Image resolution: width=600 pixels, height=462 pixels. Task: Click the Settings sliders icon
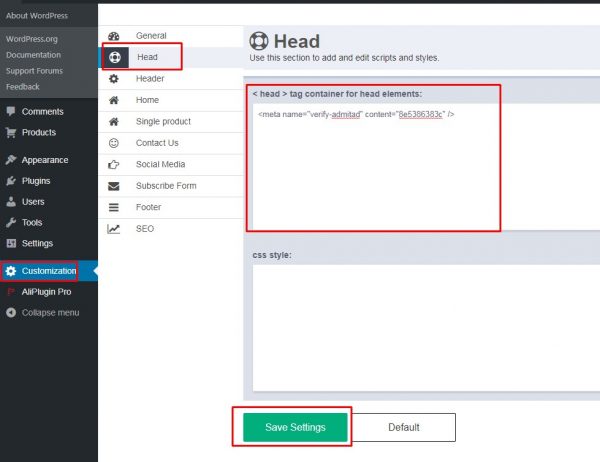click(x=11, y=243)
